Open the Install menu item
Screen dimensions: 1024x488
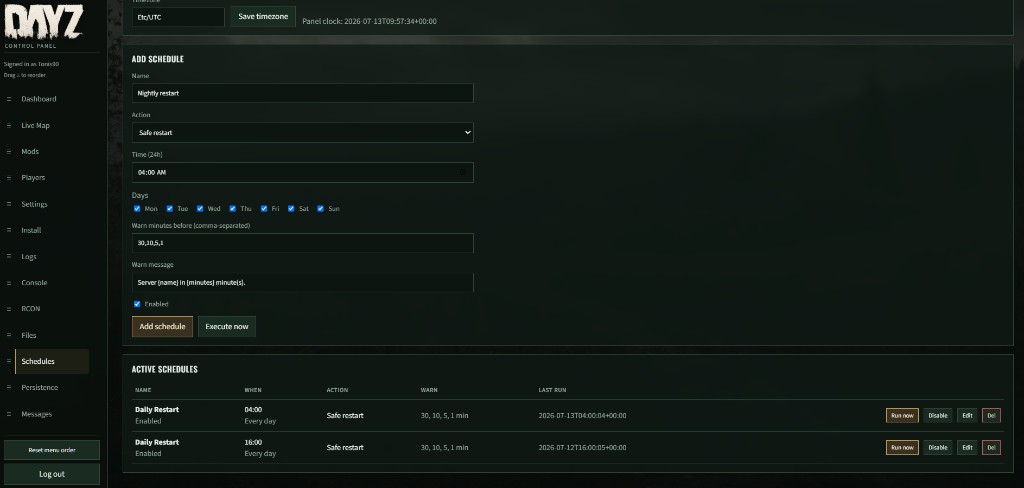coord(31,231)
